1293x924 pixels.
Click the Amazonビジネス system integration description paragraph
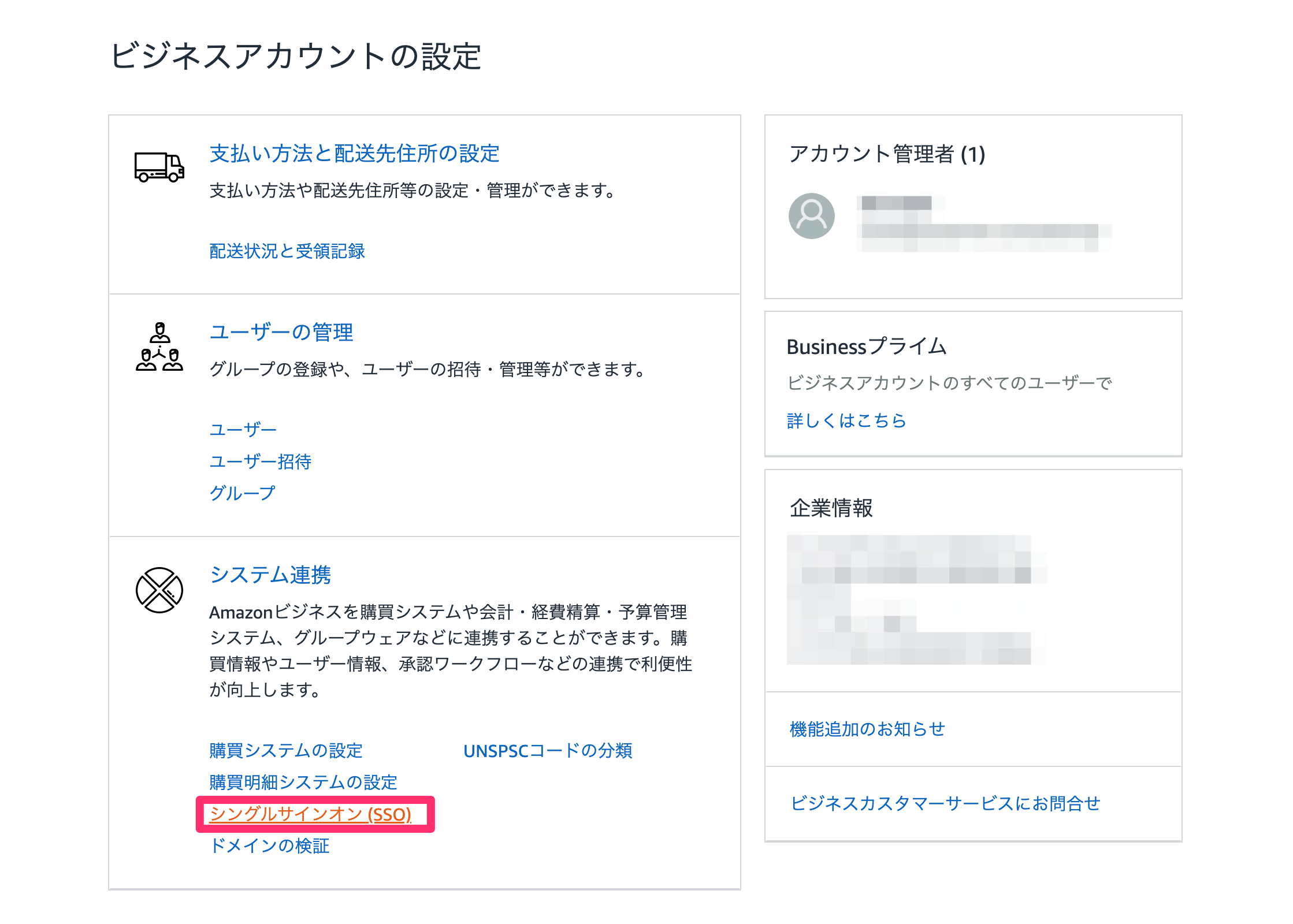[x=451, y=651]
